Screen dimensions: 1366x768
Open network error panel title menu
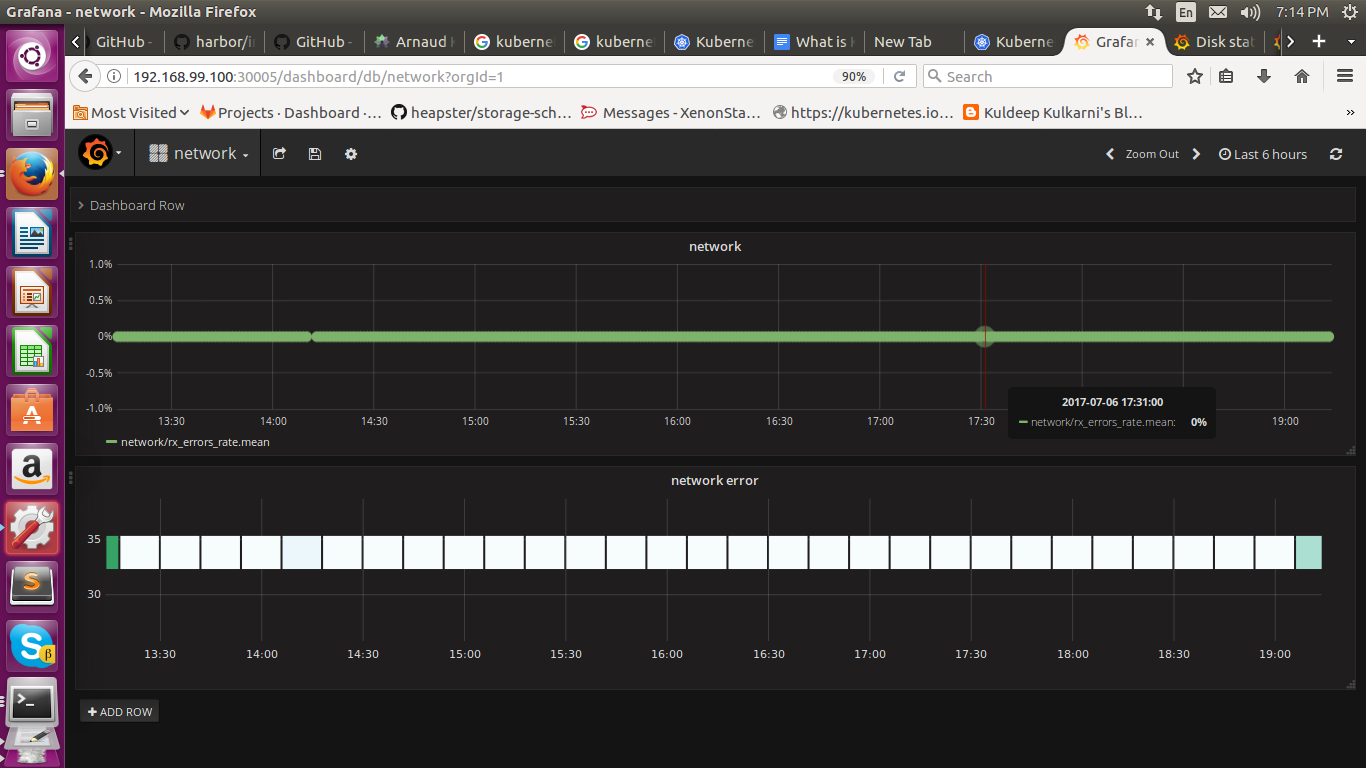[x=715, y=480]
